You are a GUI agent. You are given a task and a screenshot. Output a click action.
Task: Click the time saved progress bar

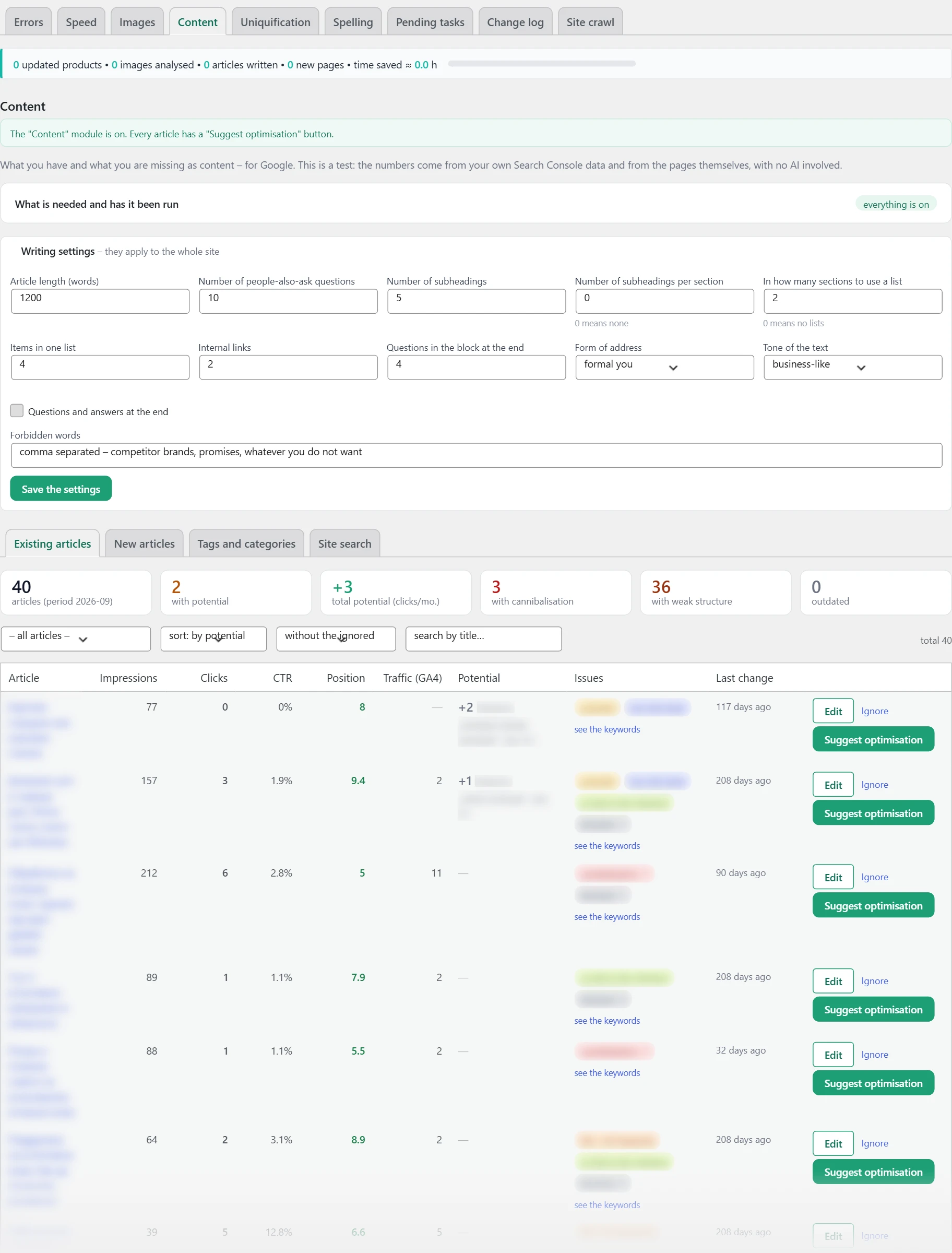pyautogui.click(x=541, y=64)
